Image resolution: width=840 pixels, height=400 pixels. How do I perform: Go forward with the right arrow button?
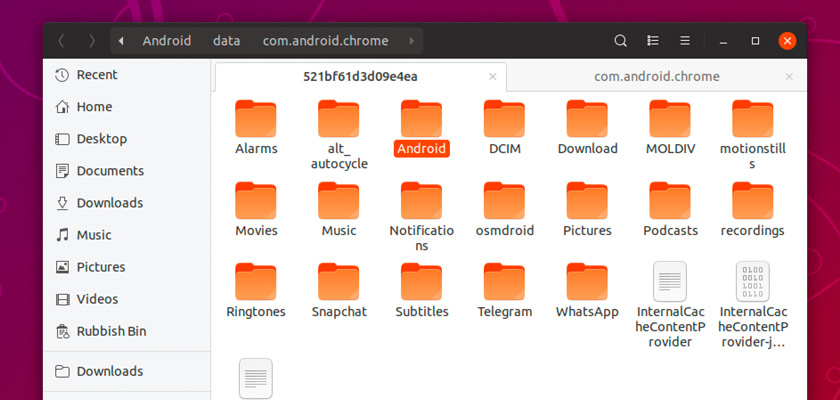tap(92, 41)
